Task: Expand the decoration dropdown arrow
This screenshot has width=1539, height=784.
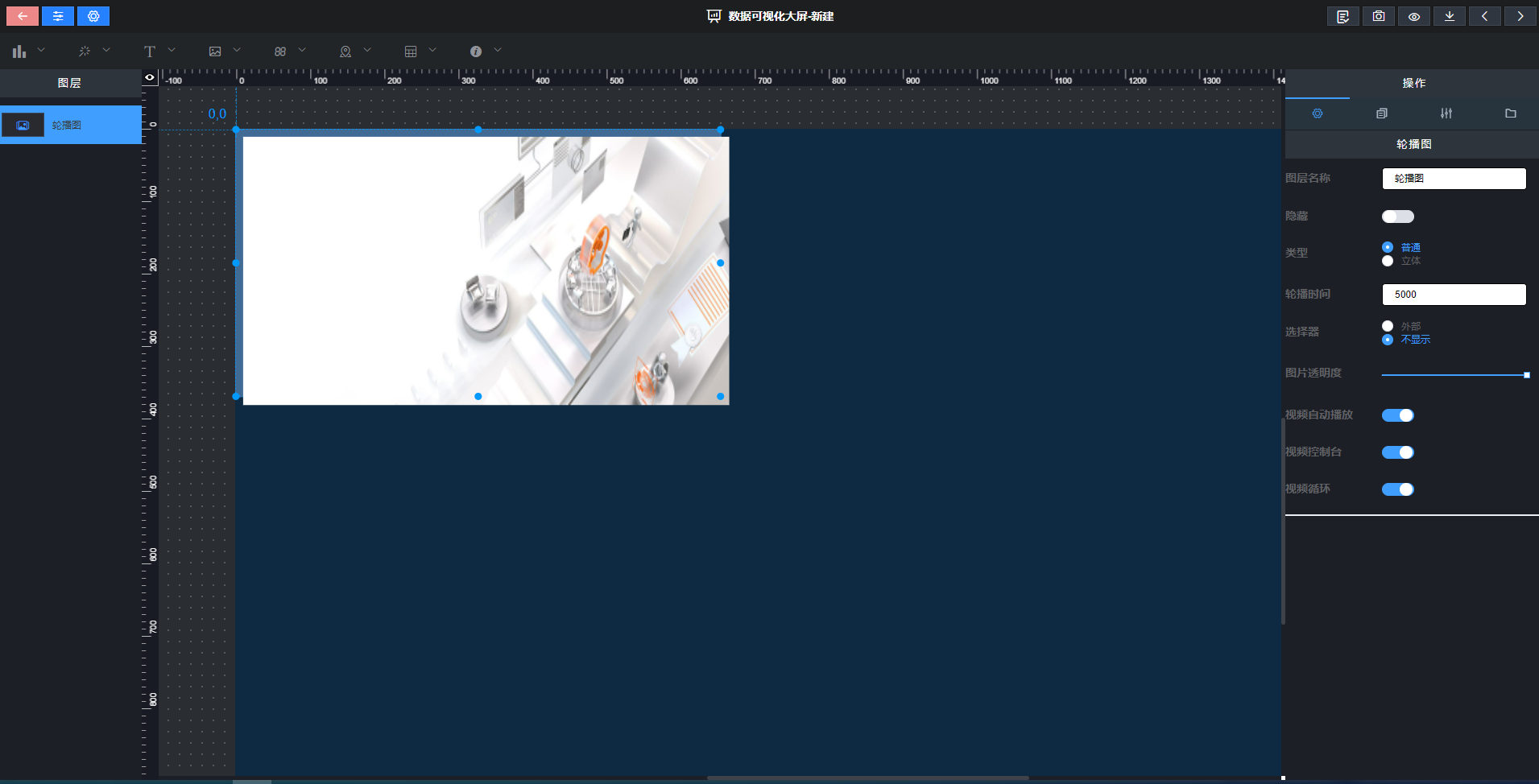Action: (106, 50)
